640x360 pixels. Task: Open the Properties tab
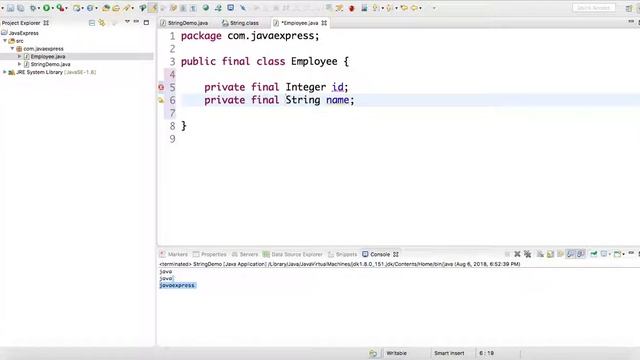pyautogui.click(x=210, y=254)
